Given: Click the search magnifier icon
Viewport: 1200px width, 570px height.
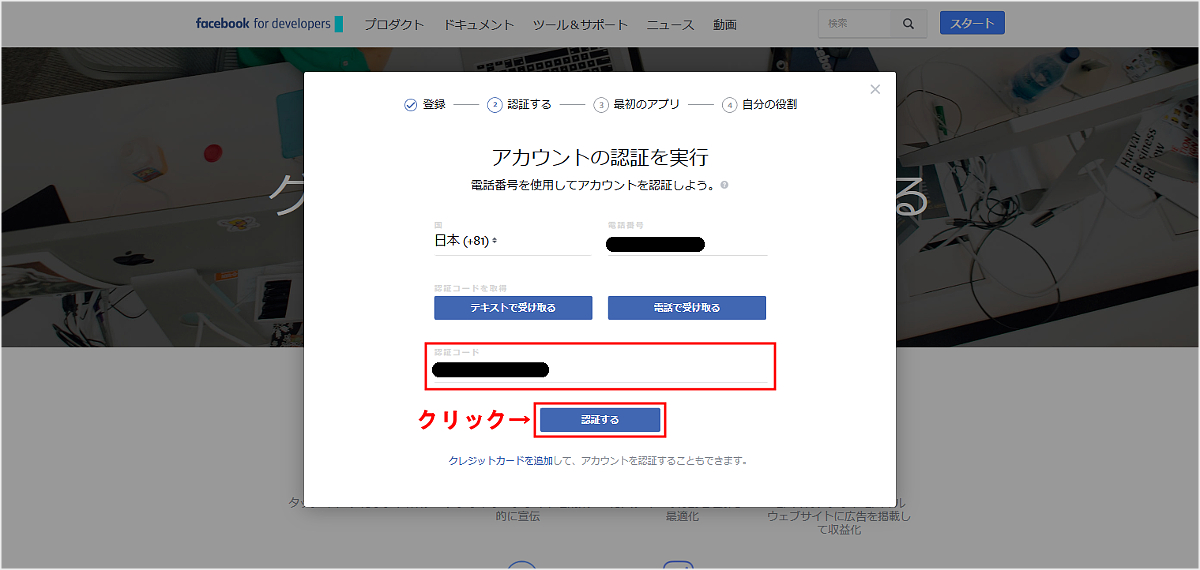Looking at the screenshot, I should pyautogui.click(x=908, y=24).
